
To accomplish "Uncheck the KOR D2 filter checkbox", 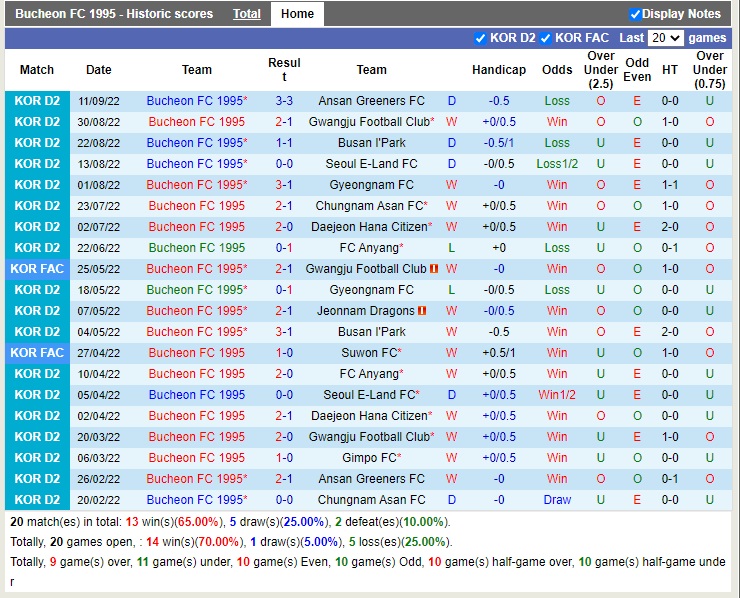I will 480,38.
